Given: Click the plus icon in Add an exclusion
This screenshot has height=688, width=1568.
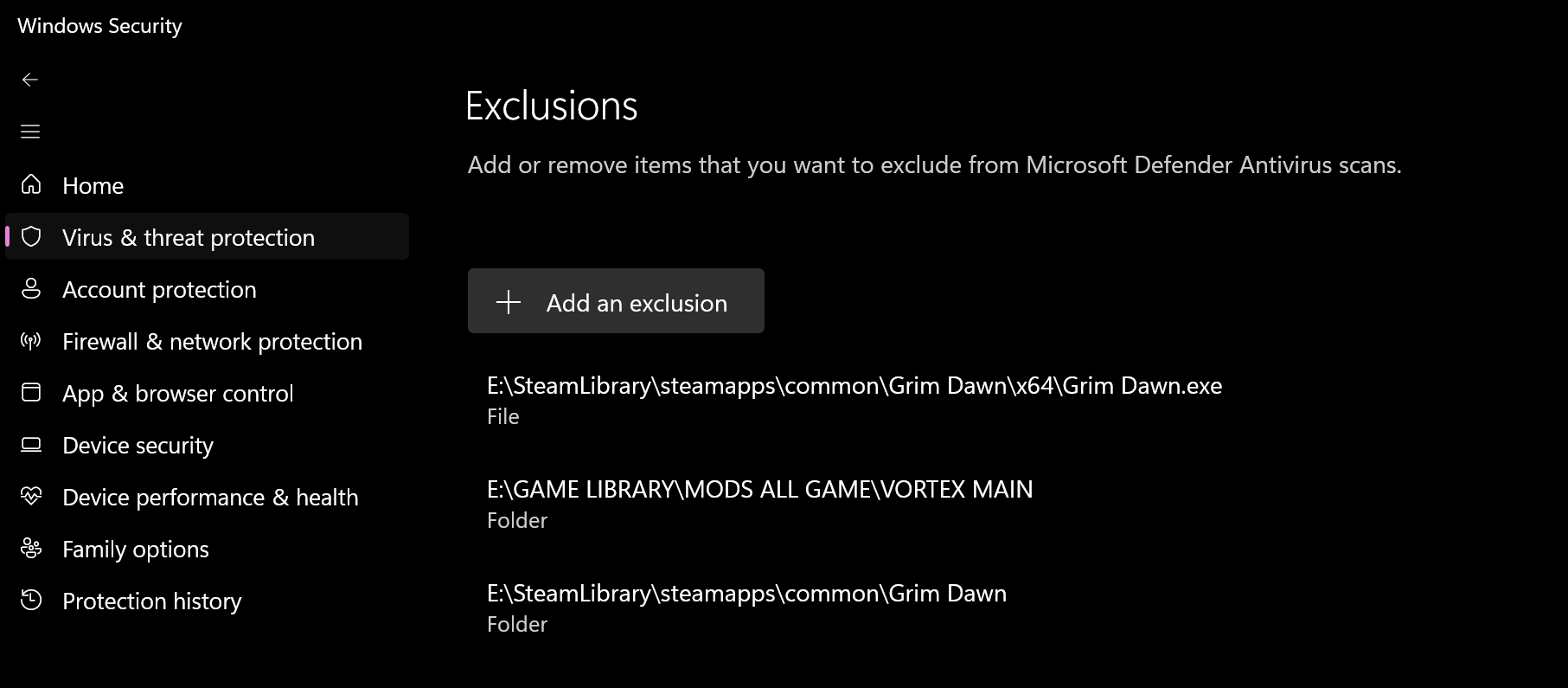Looking at the screenshot, I should (x=509, y=302).
